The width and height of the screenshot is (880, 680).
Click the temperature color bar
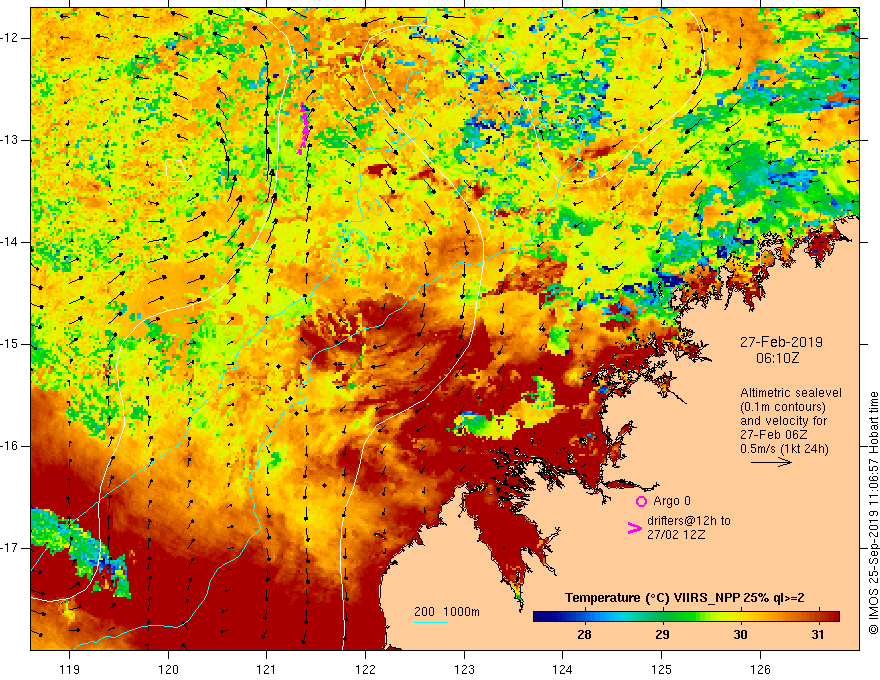coord(686,617)
